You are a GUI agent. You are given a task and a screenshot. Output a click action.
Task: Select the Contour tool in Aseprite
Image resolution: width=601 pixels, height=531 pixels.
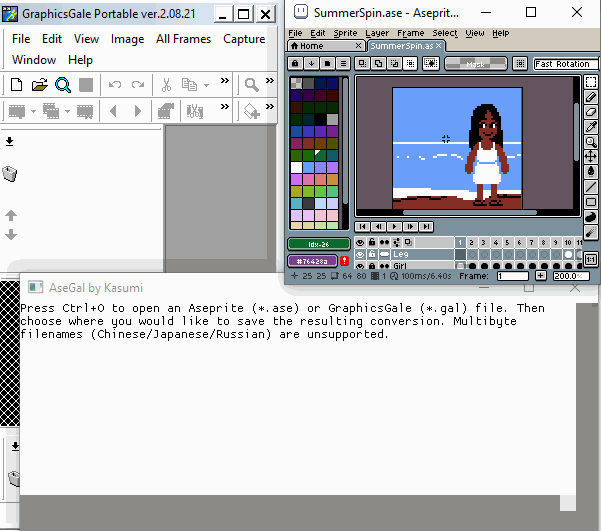pos(591,217)
